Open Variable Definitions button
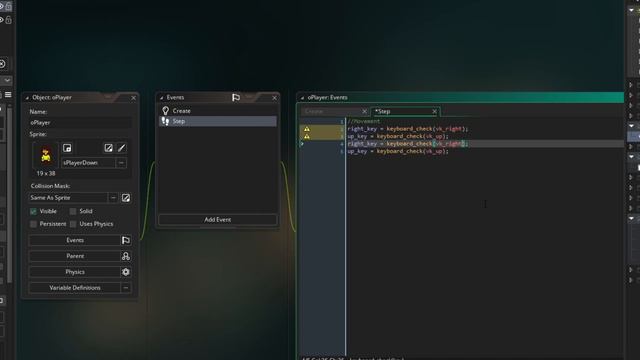640x360 pixels. [x=75, y=288]
